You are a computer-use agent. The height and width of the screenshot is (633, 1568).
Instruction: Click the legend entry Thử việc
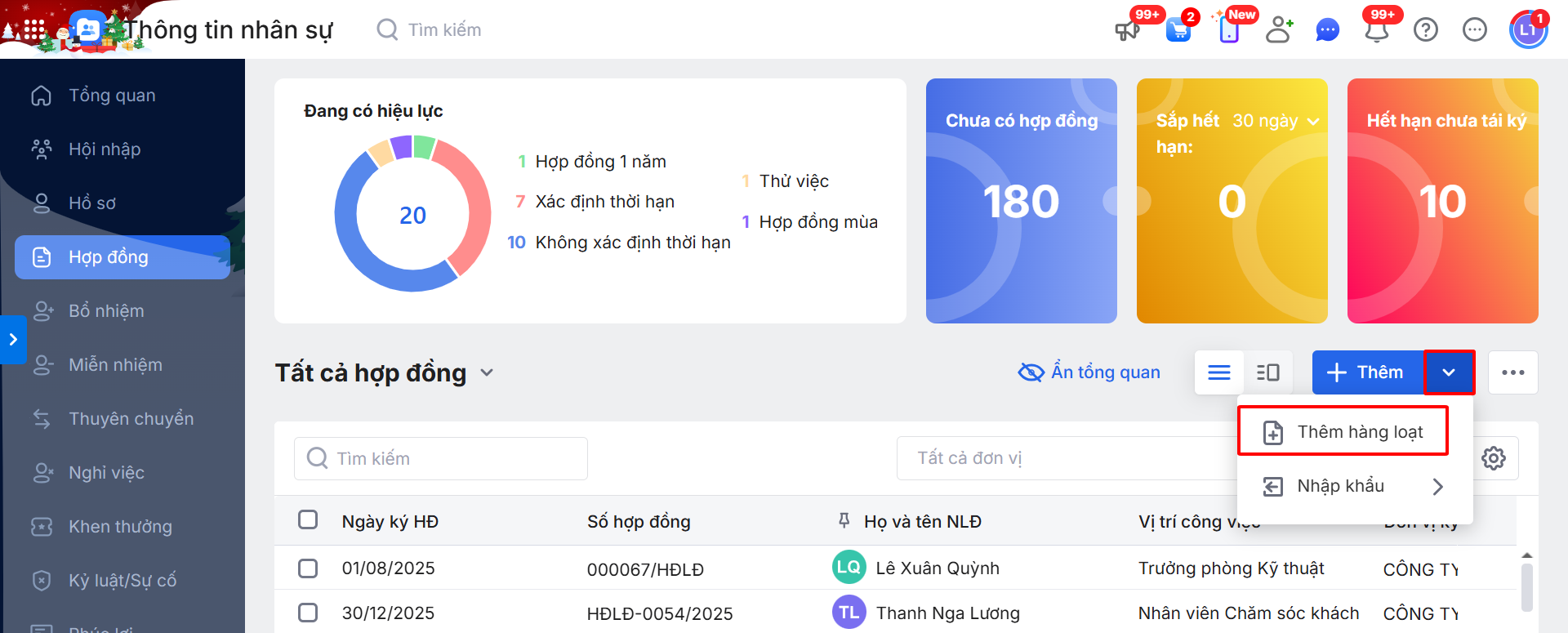(786, 181)
